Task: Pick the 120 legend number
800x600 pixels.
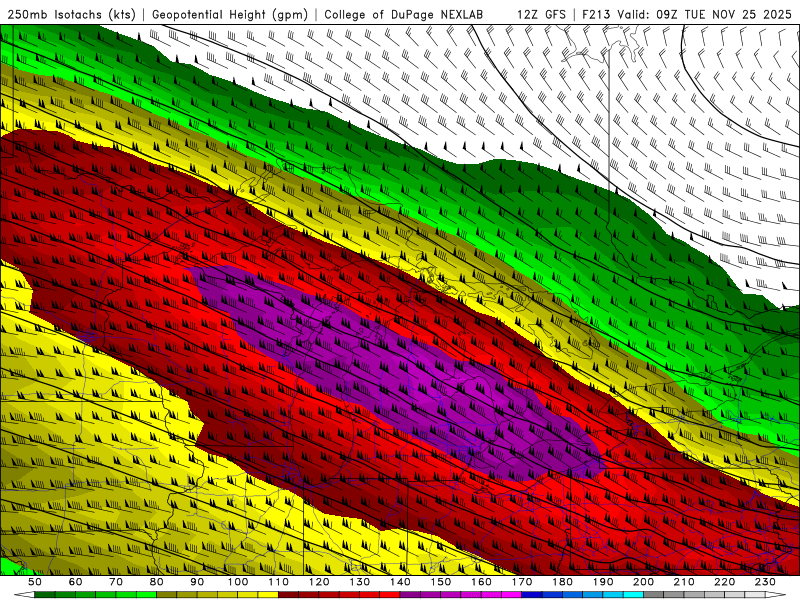Action: (x=319, y=582)
